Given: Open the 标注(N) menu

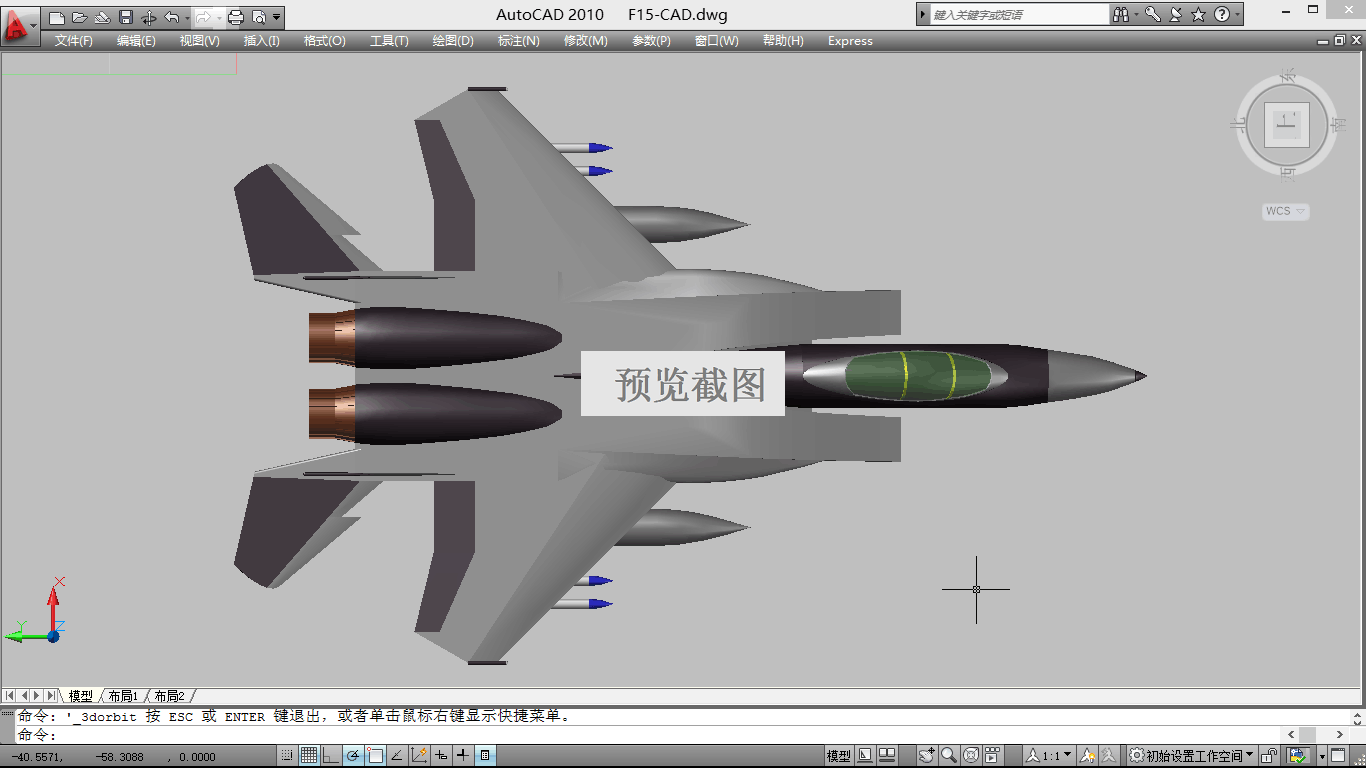Looking at the screenshot, I should (518, 41).
